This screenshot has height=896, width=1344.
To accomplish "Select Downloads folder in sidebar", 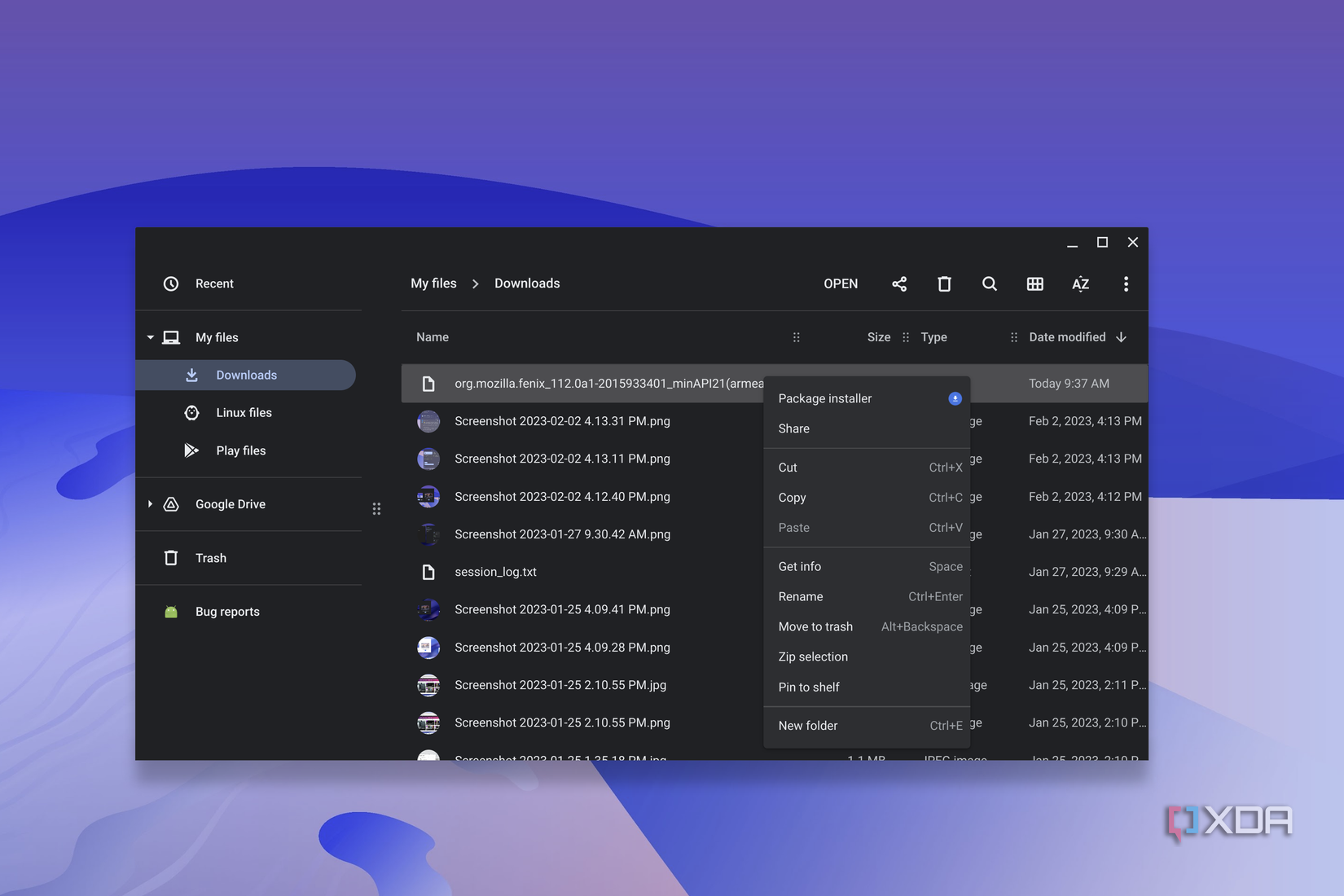I will coord(246,375).
